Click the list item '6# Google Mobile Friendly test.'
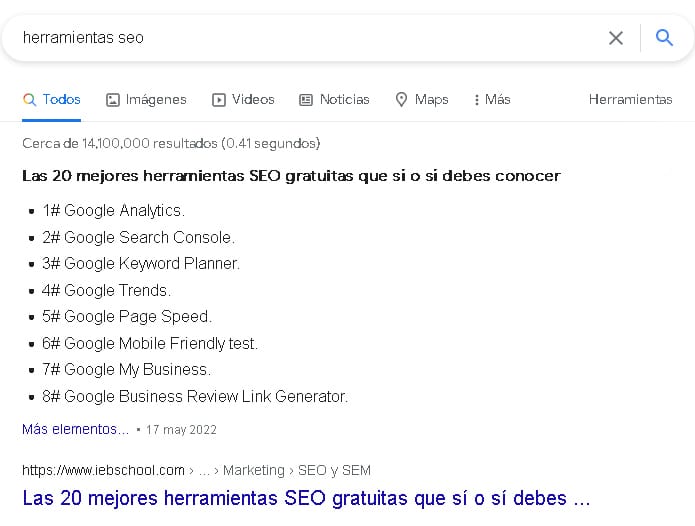The width and height of the screenshot is (695, 526). pos(150,343)
